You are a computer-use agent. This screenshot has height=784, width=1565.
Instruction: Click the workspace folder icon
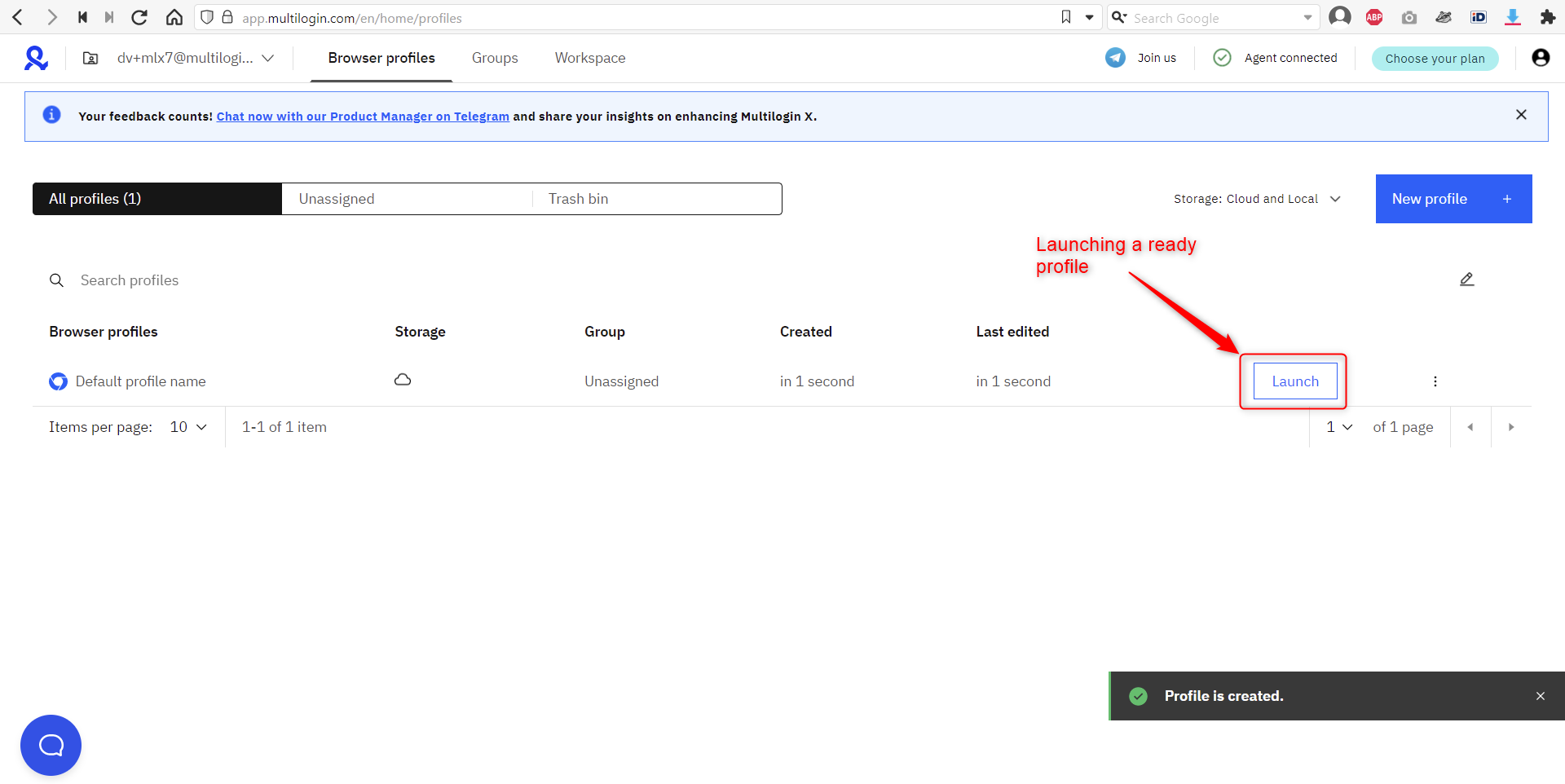click(x=90, y=58)
